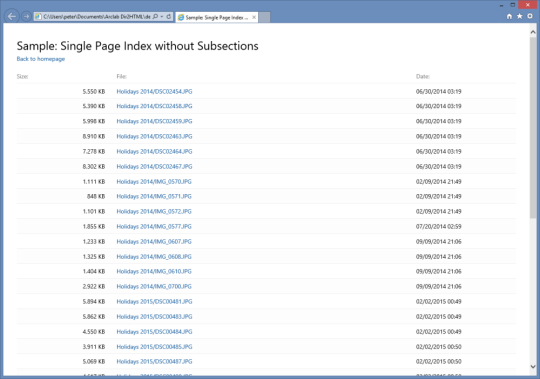Open Holidays 2014/IMG_0610.JPG link

[x=154, y=271]
